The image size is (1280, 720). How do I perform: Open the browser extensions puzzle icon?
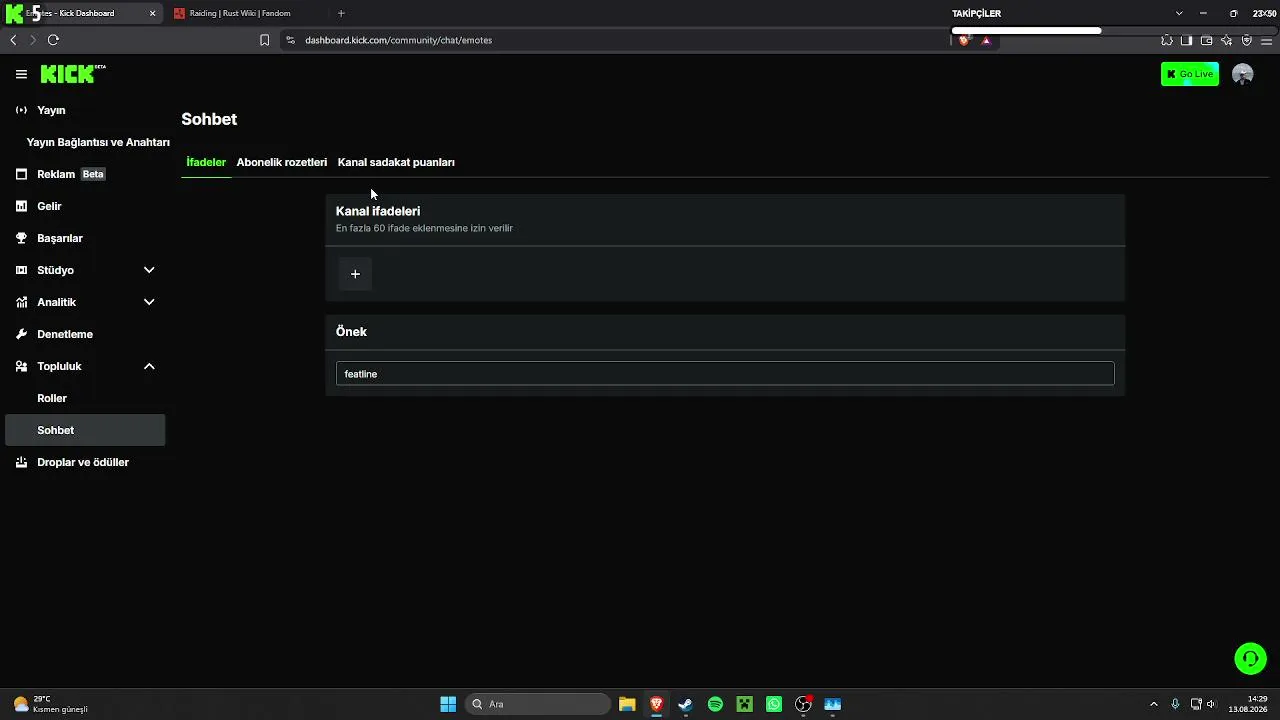(1167, 40)
